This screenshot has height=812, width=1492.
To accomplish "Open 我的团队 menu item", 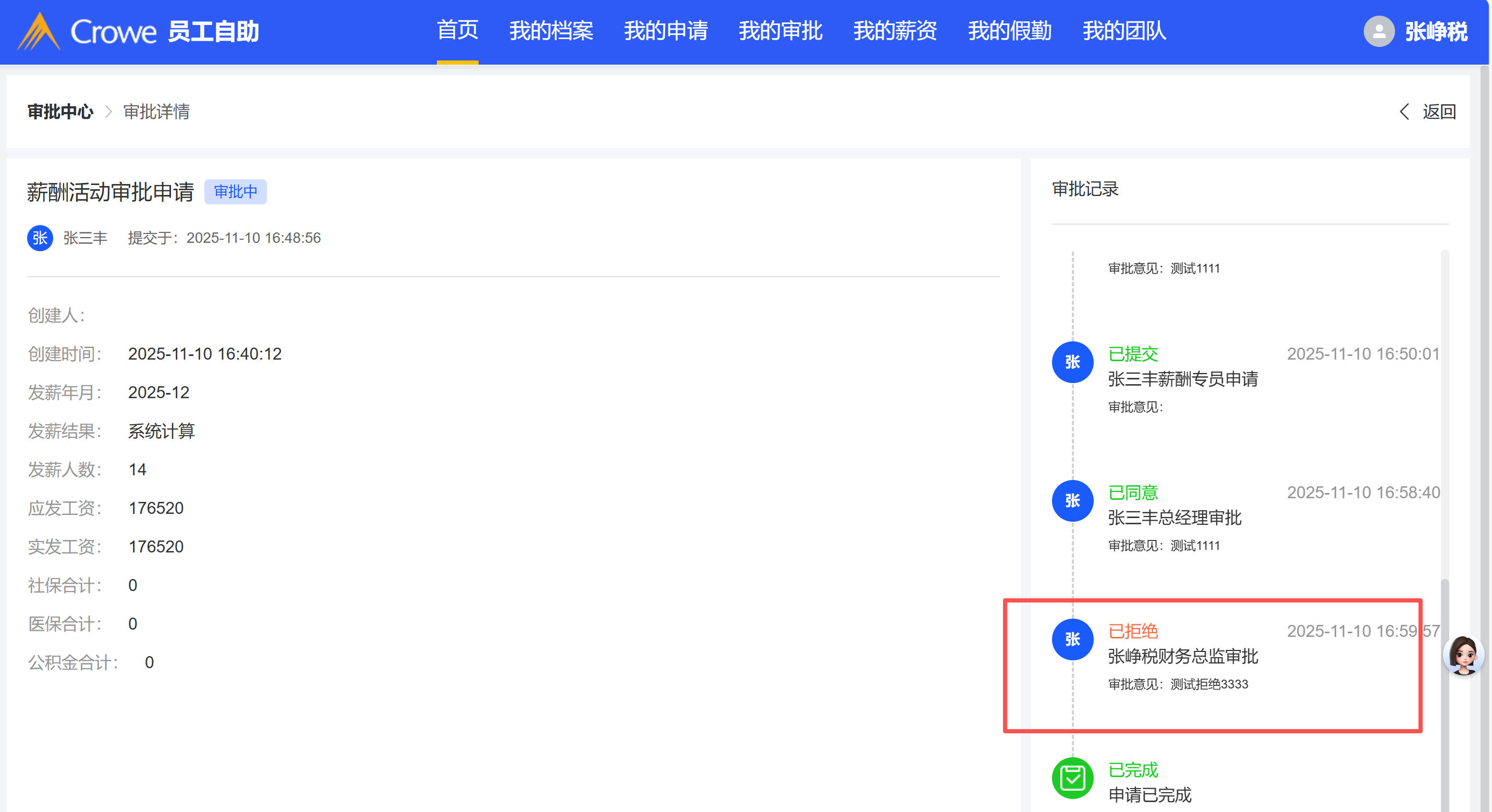I will [1124, 31].
